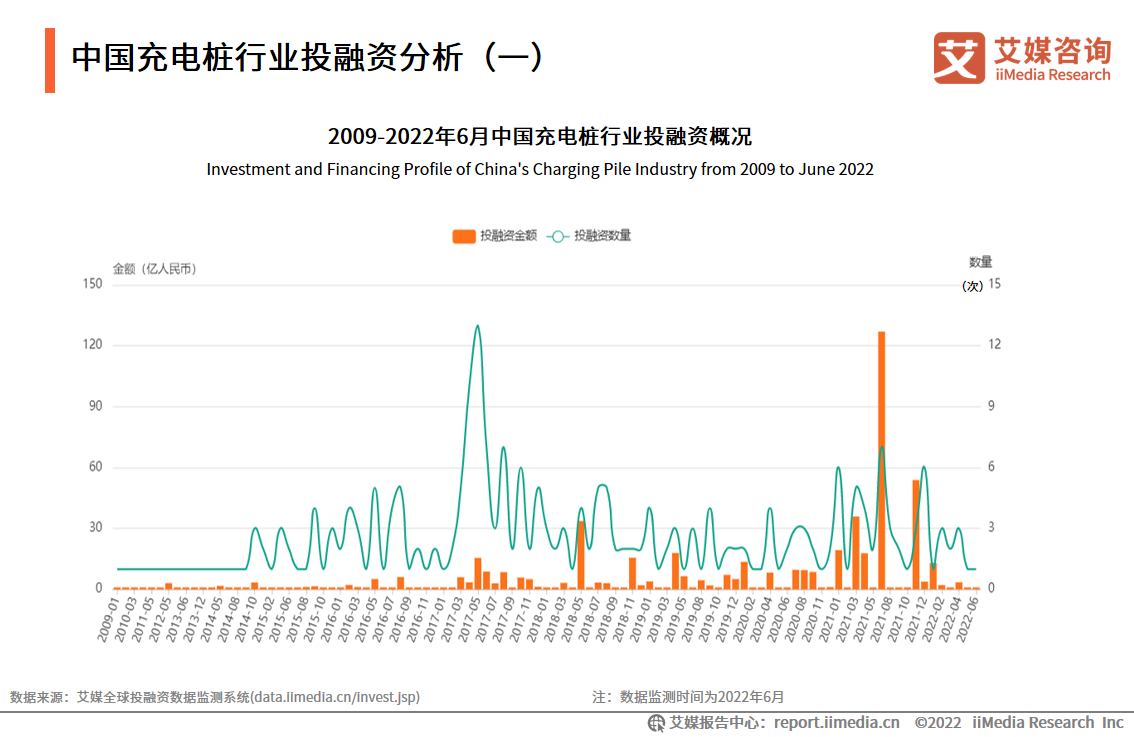Click the 150 value on left axis
Screen dimensions: 1134x737
pyautogui.click(x=93, y=284)
